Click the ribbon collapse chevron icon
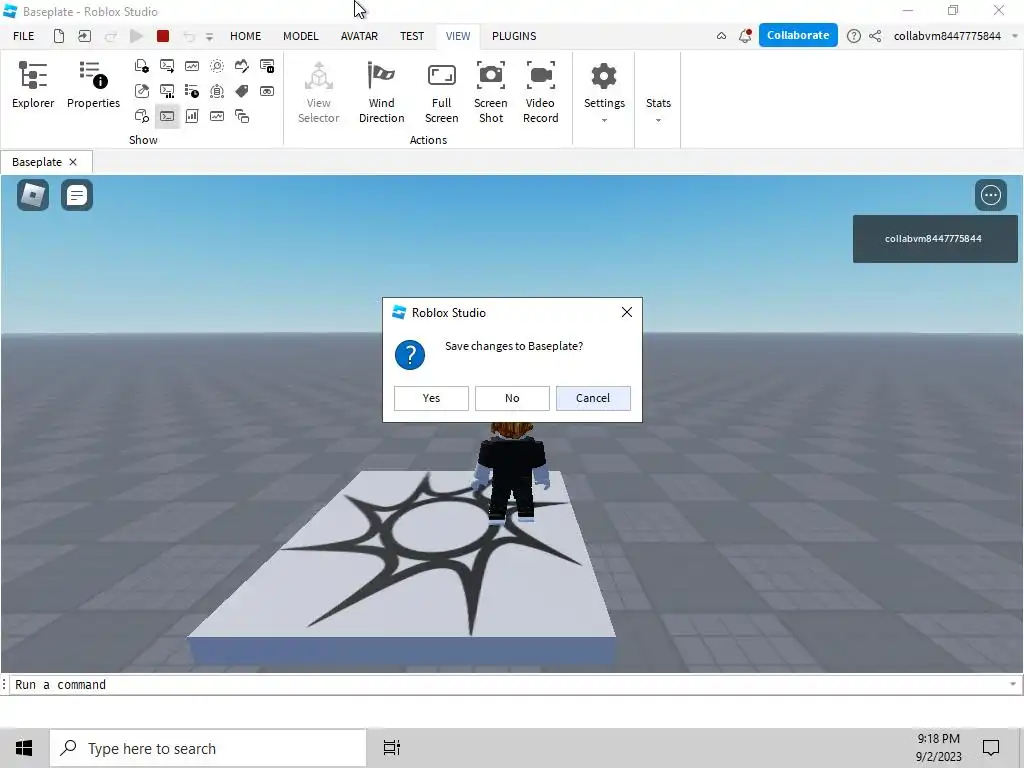Screen dimensions: 1024x768 pyautogui.click(x=721, y=36)
